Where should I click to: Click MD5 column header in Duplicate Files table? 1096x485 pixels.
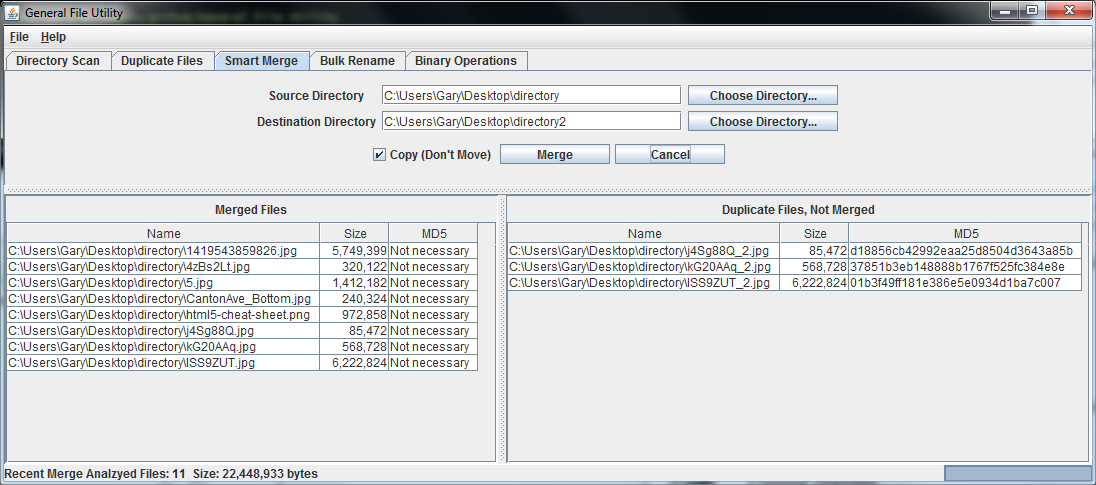[965, 234]
